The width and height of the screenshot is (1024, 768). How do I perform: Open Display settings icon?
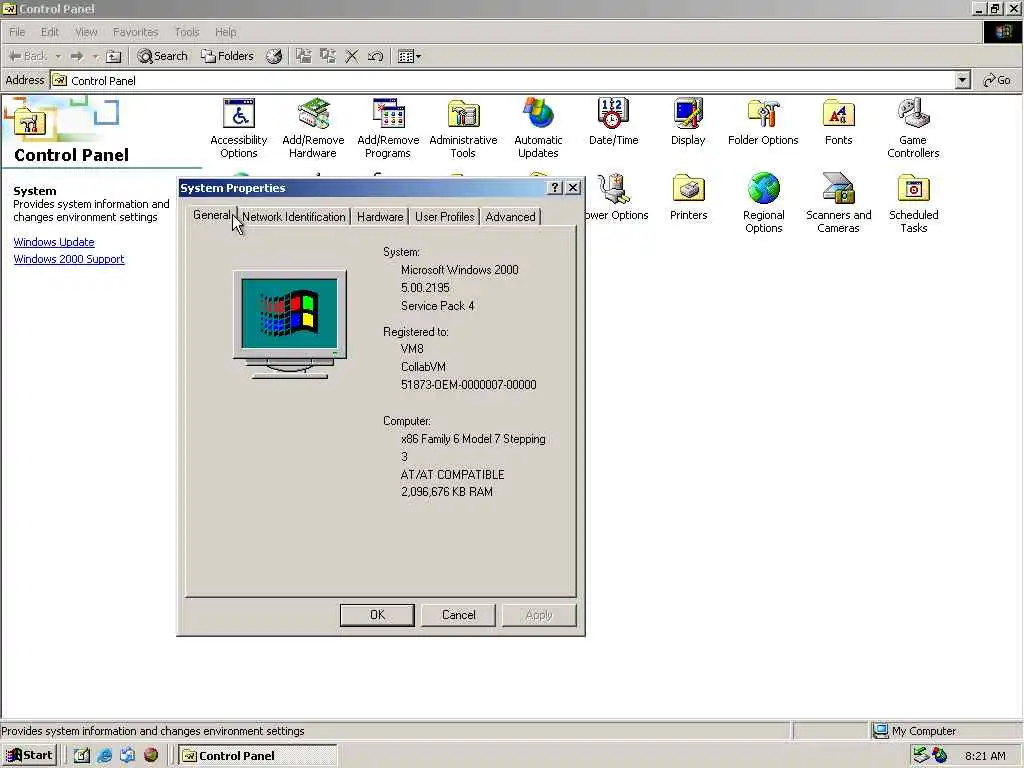pos(688,121)
